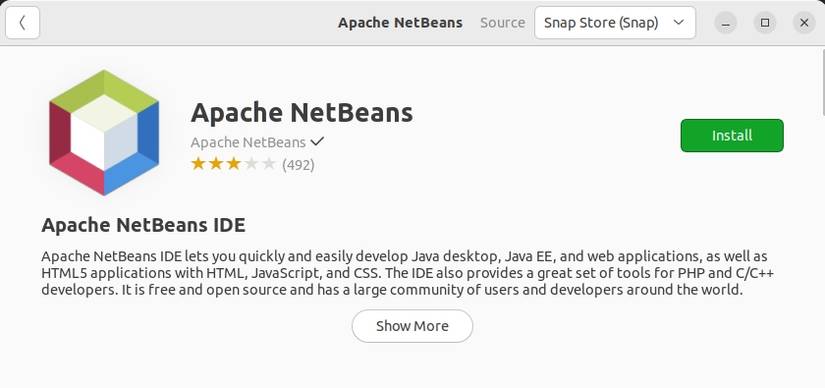825x388 pixels.
Task: Click the Source label in header
Action: tap(502, 23)
